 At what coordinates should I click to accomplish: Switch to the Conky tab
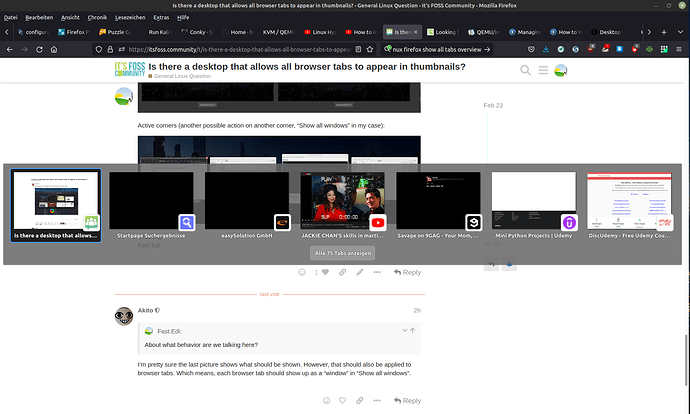[x=197, y=32]
